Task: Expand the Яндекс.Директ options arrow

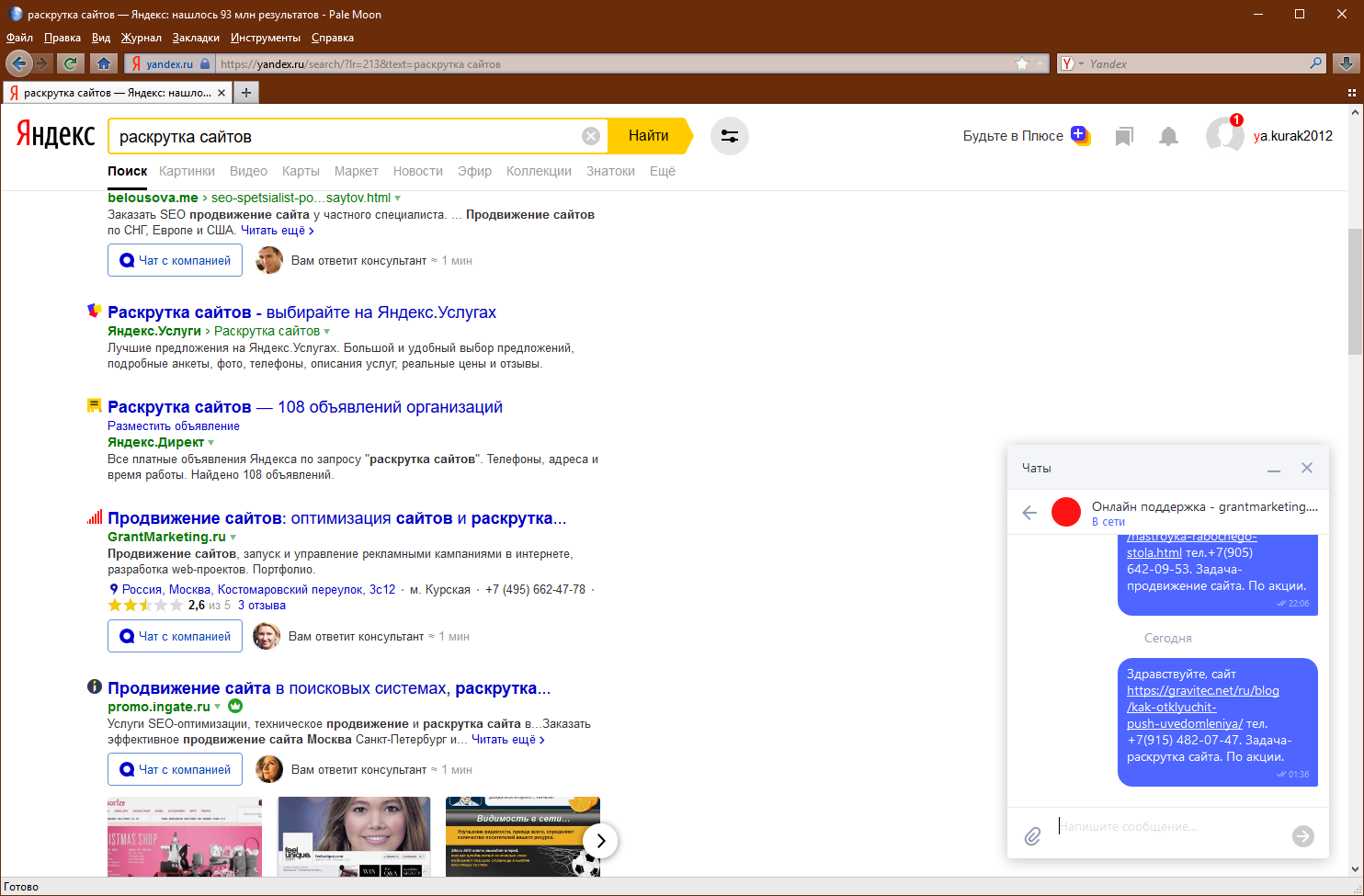Action: coord(211,442)
